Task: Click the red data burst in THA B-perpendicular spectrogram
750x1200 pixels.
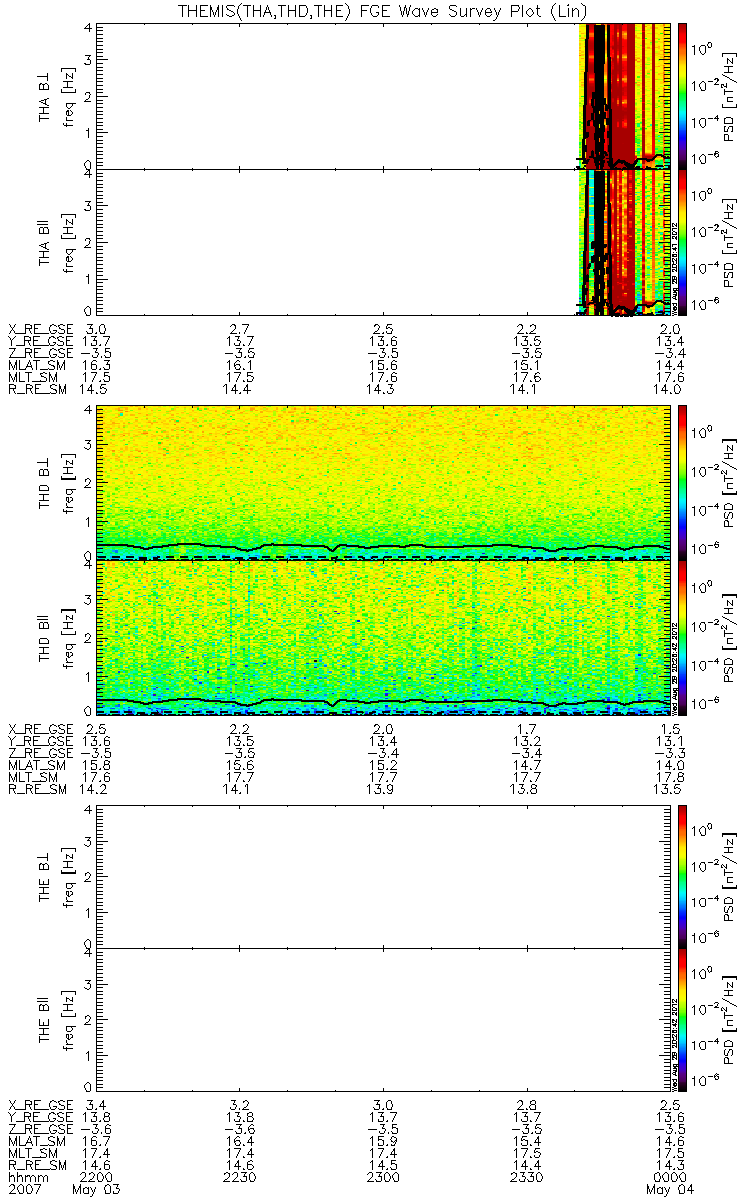Action: pos(625,95)
